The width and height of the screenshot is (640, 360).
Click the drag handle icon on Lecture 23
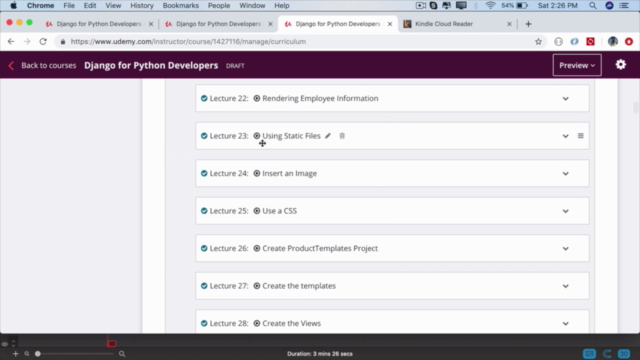tap(580, 136)
